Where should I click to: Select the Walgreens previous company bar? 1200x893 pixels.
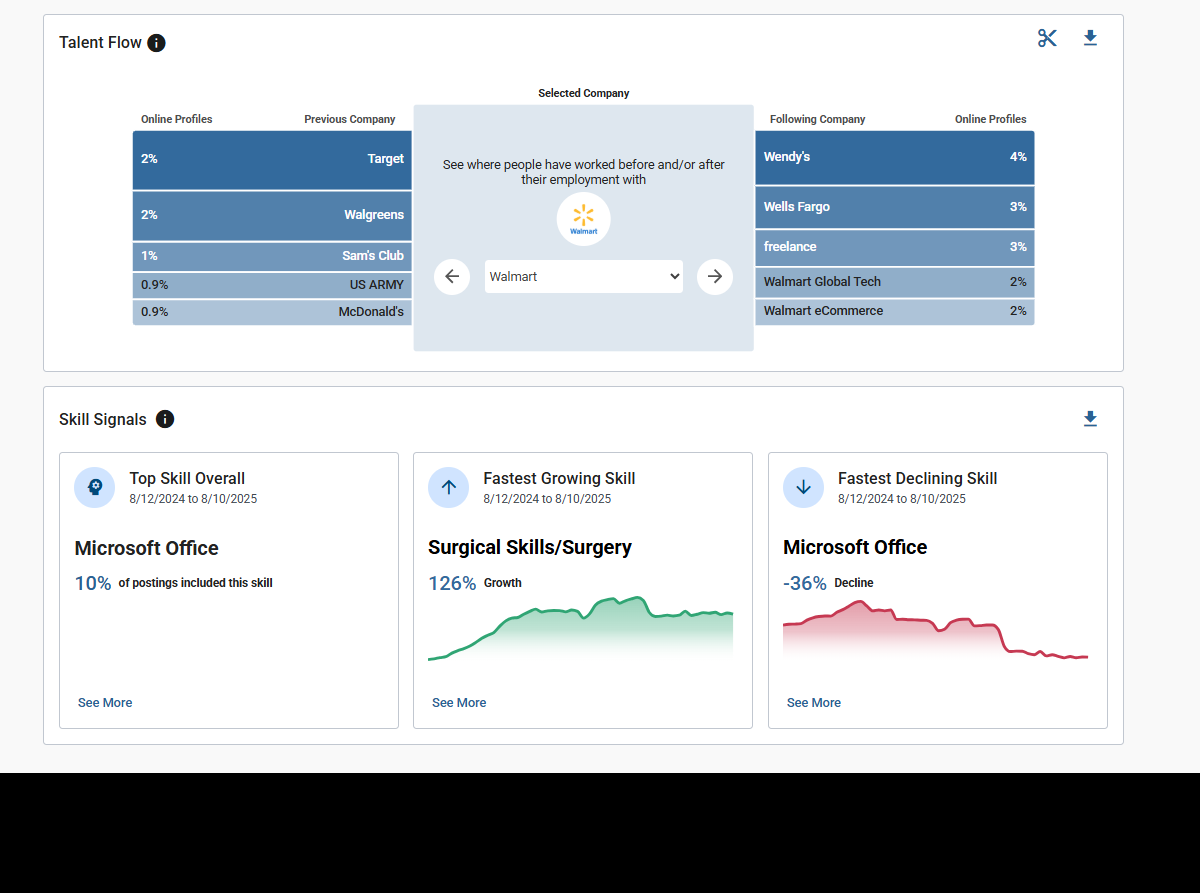click(272, 215)
